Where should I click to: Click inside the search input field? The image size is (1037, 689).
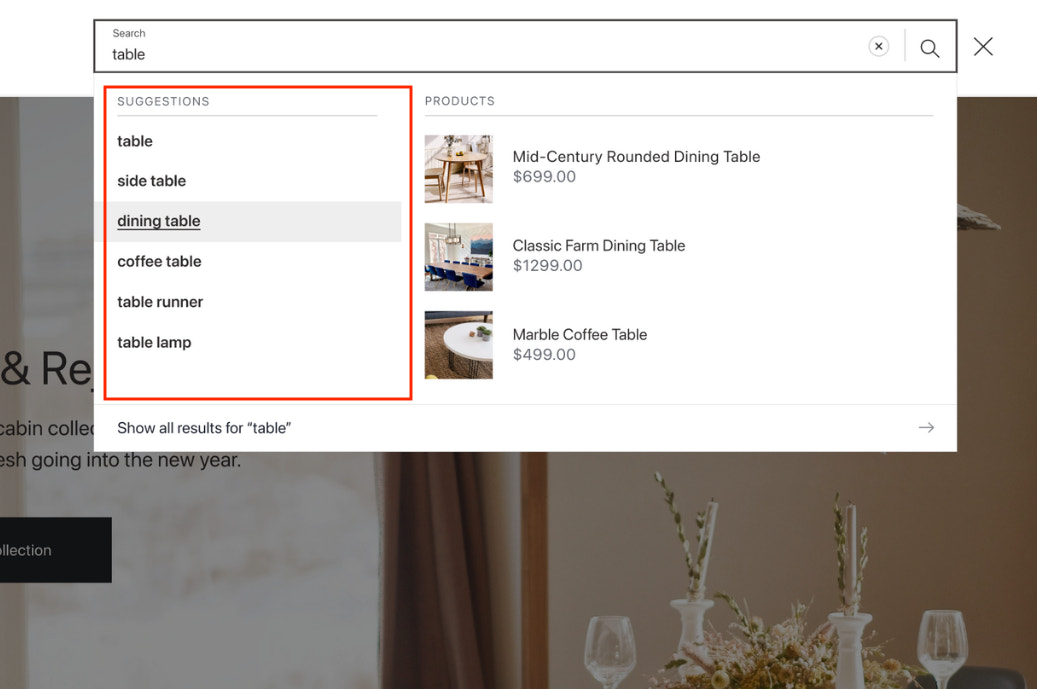pos(400,54)
